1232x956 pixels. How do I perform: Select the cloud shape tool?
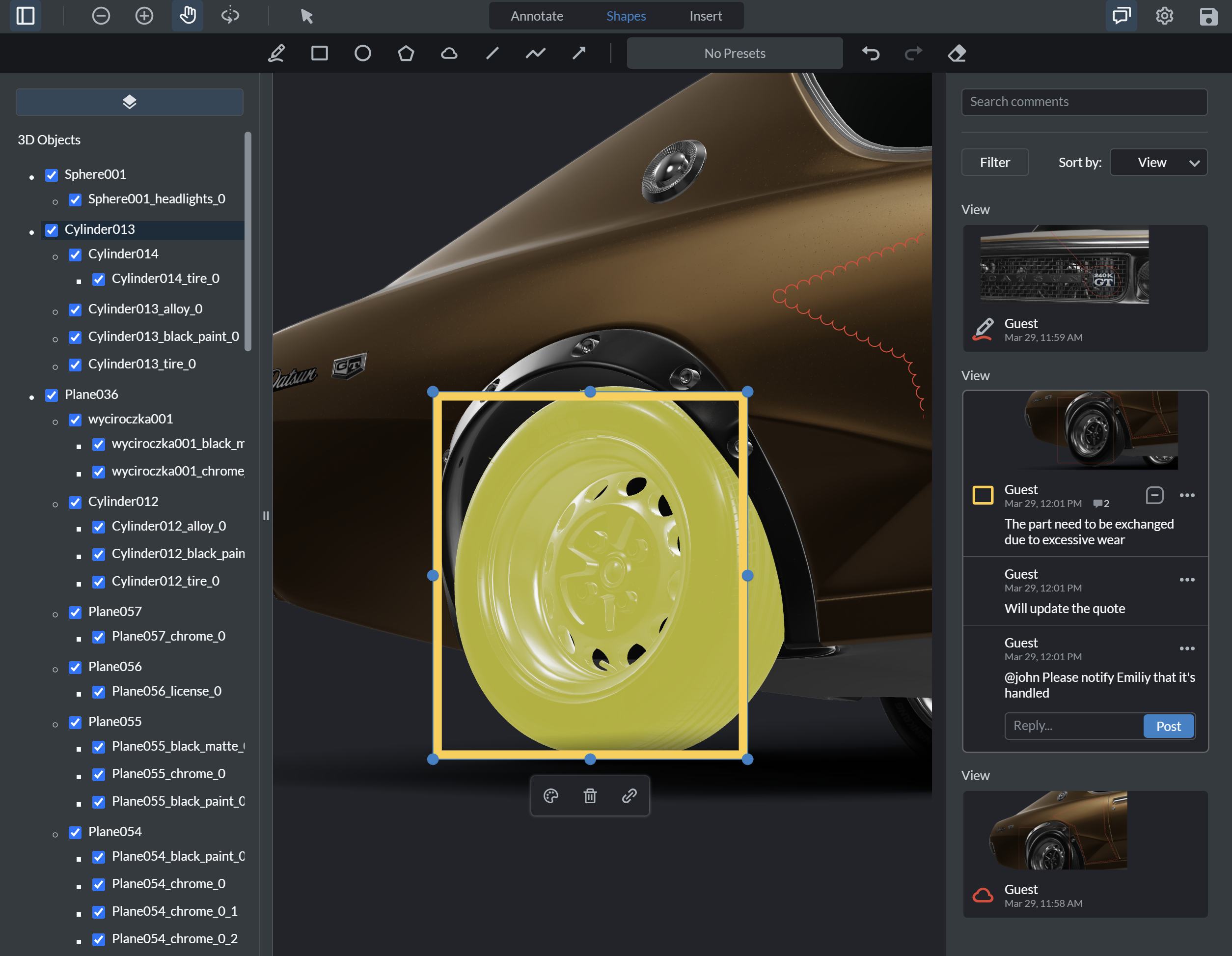point(449,54)
